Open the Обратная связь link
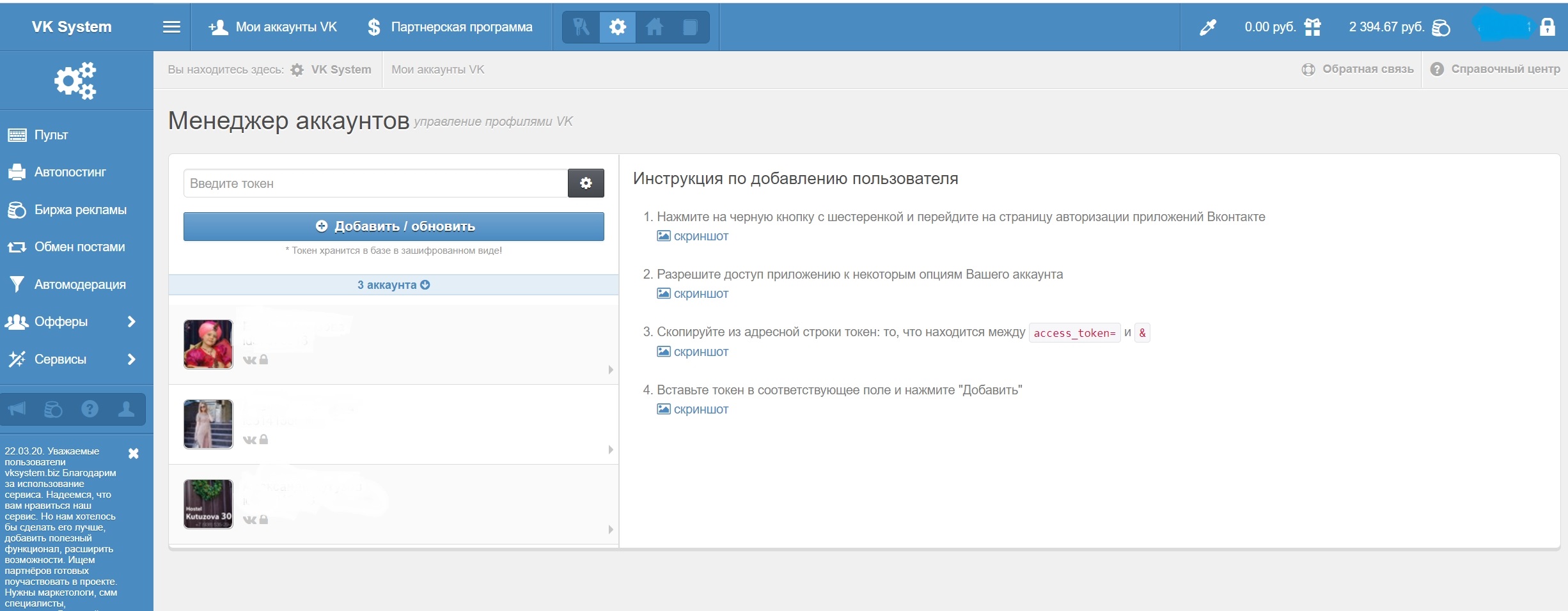Viewport: 1568px width, 611px height. point(1358,69)
